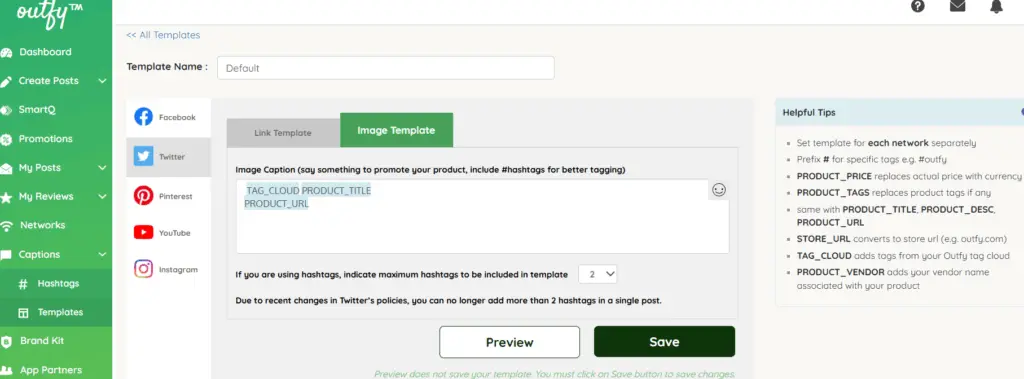This screenshot has height=379, width=1024.
Task: Click the Helpful Tips panel header
Action: [x=899, y=112]
